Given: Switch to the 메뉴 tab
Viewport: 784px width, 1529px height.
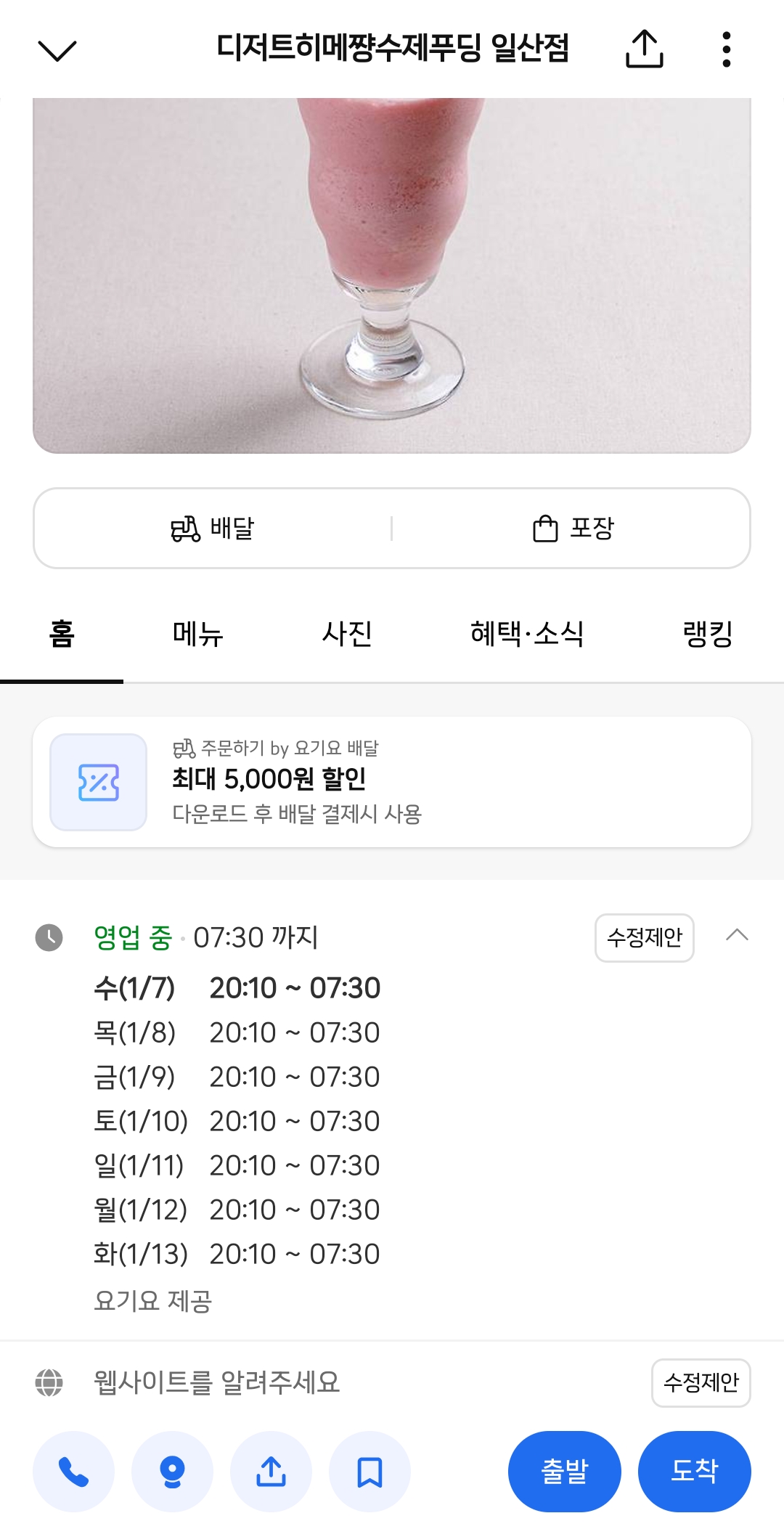Looking at the screenshot, I should click(197, 634).
